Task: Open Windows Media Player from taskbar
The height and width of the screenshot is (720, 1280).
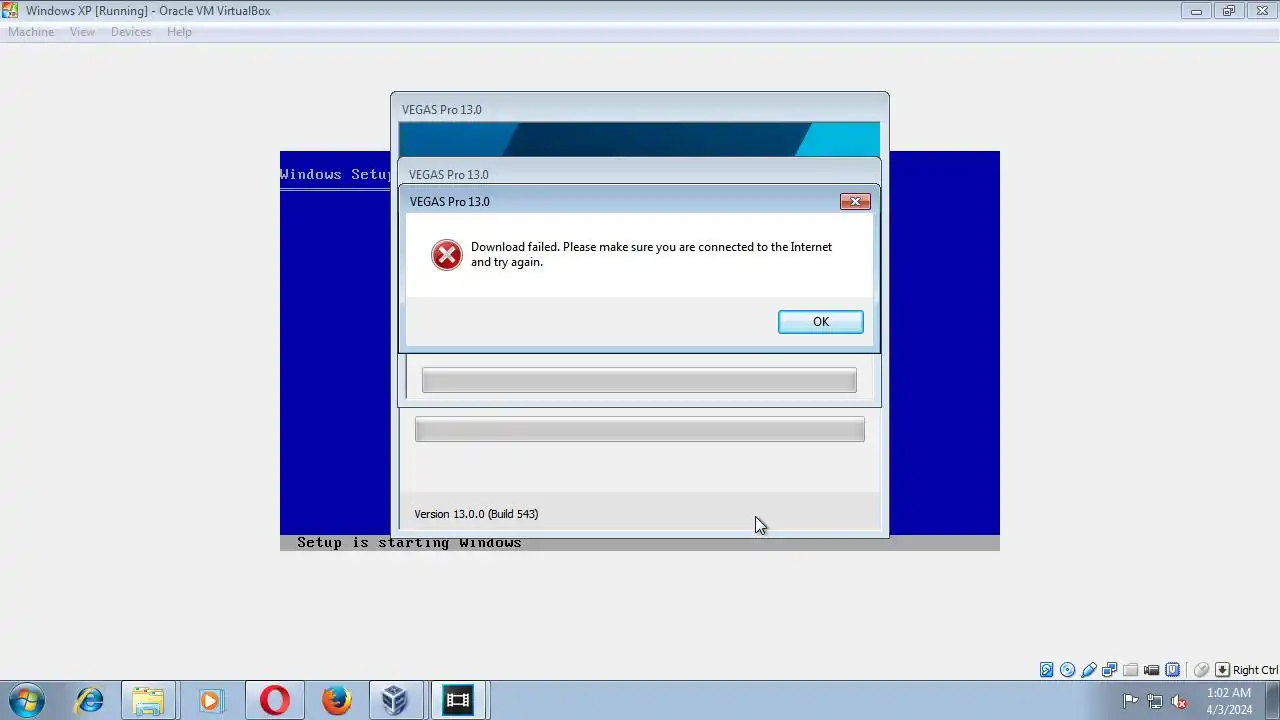Action: click(x=211, y=700)
